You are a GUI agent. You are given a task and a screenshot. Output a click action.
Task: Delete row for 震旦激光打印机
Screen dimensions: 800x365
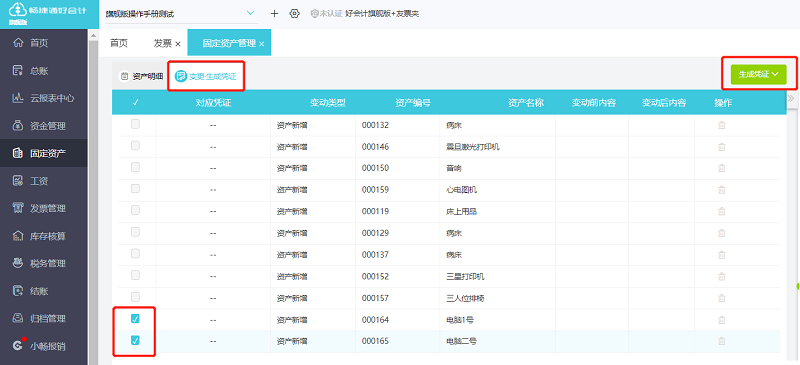pyautogui.click(x=722, y=147)
